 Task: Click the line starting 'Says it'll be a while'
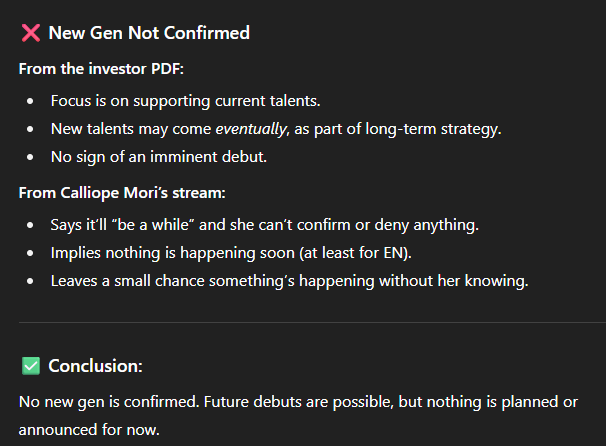click(265, 225)
